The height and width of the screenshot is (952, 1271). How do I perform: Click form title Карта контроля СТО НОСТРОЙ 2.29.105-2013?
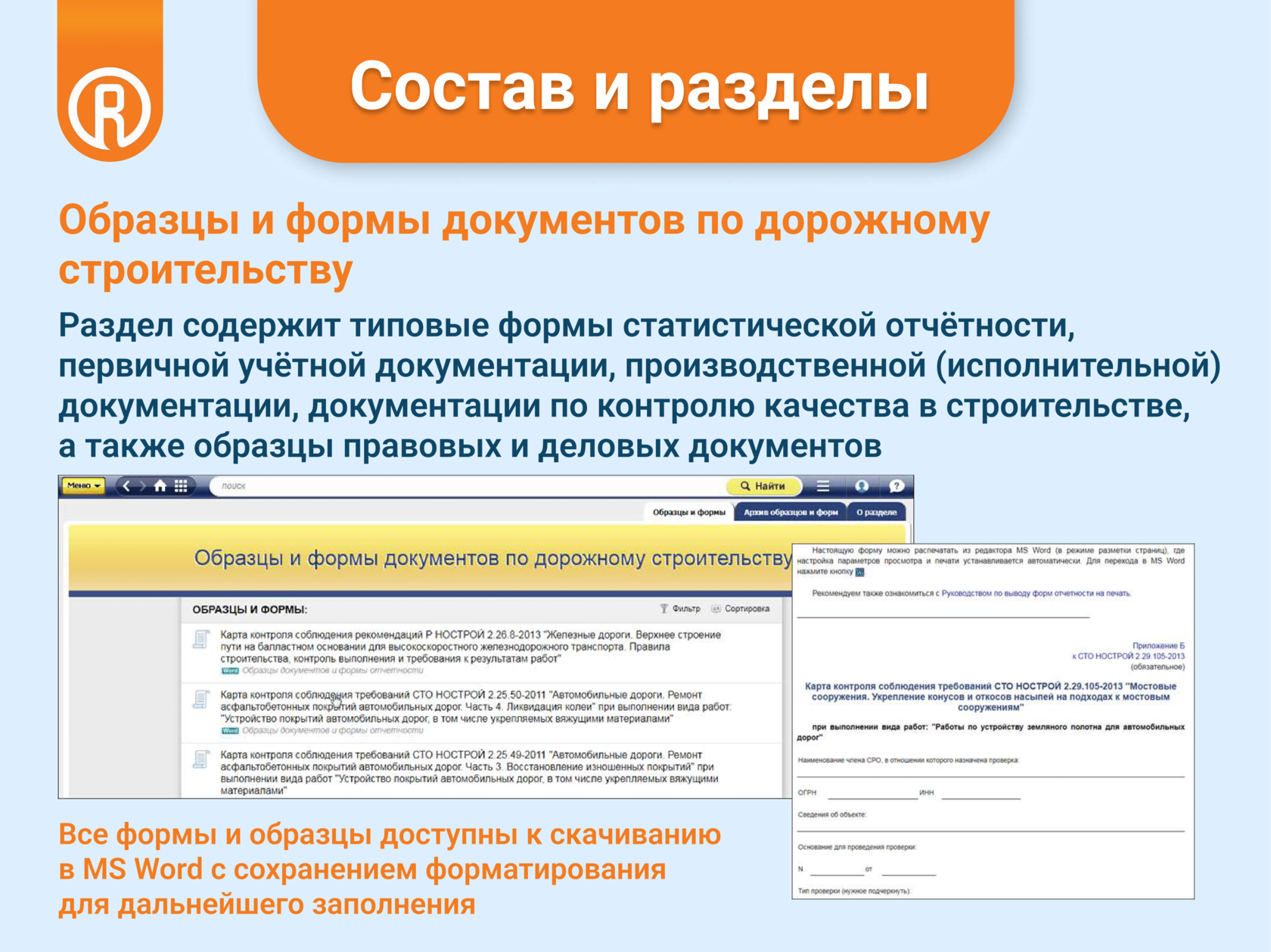(990, 696)
